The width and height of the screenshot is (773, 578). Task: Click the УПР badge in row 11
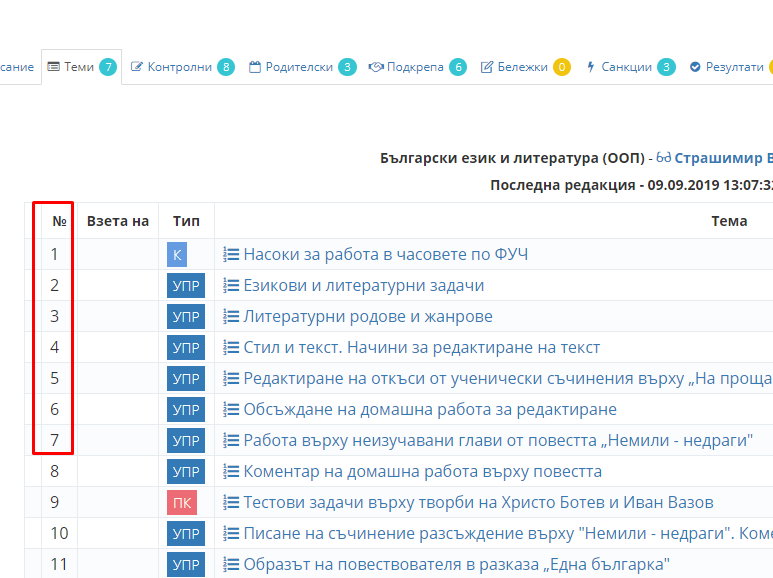(186, 565)
